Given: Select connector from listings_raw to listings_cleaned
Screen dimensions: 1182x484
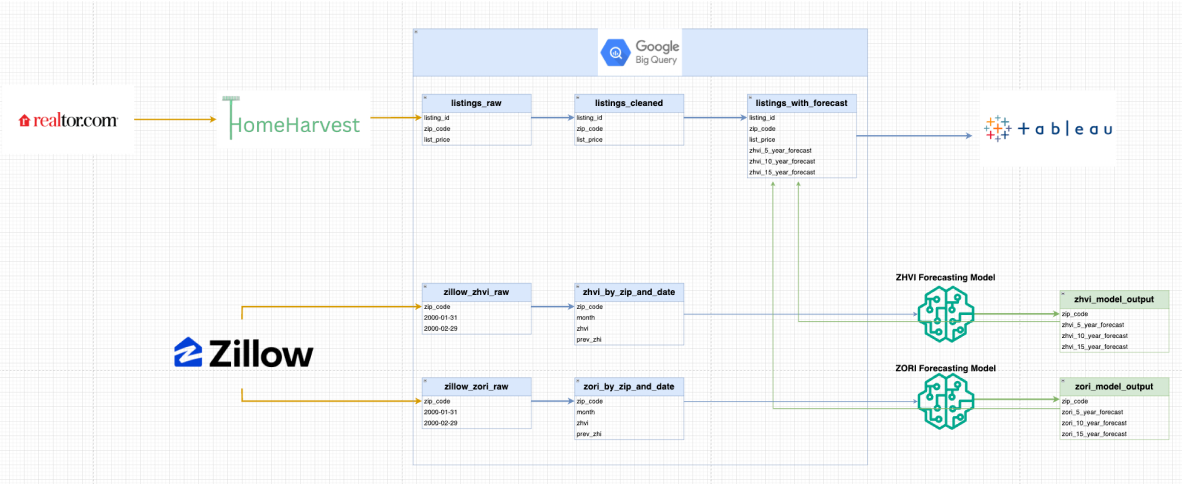Looking at the screenshot, I should (x=553, y=118).
